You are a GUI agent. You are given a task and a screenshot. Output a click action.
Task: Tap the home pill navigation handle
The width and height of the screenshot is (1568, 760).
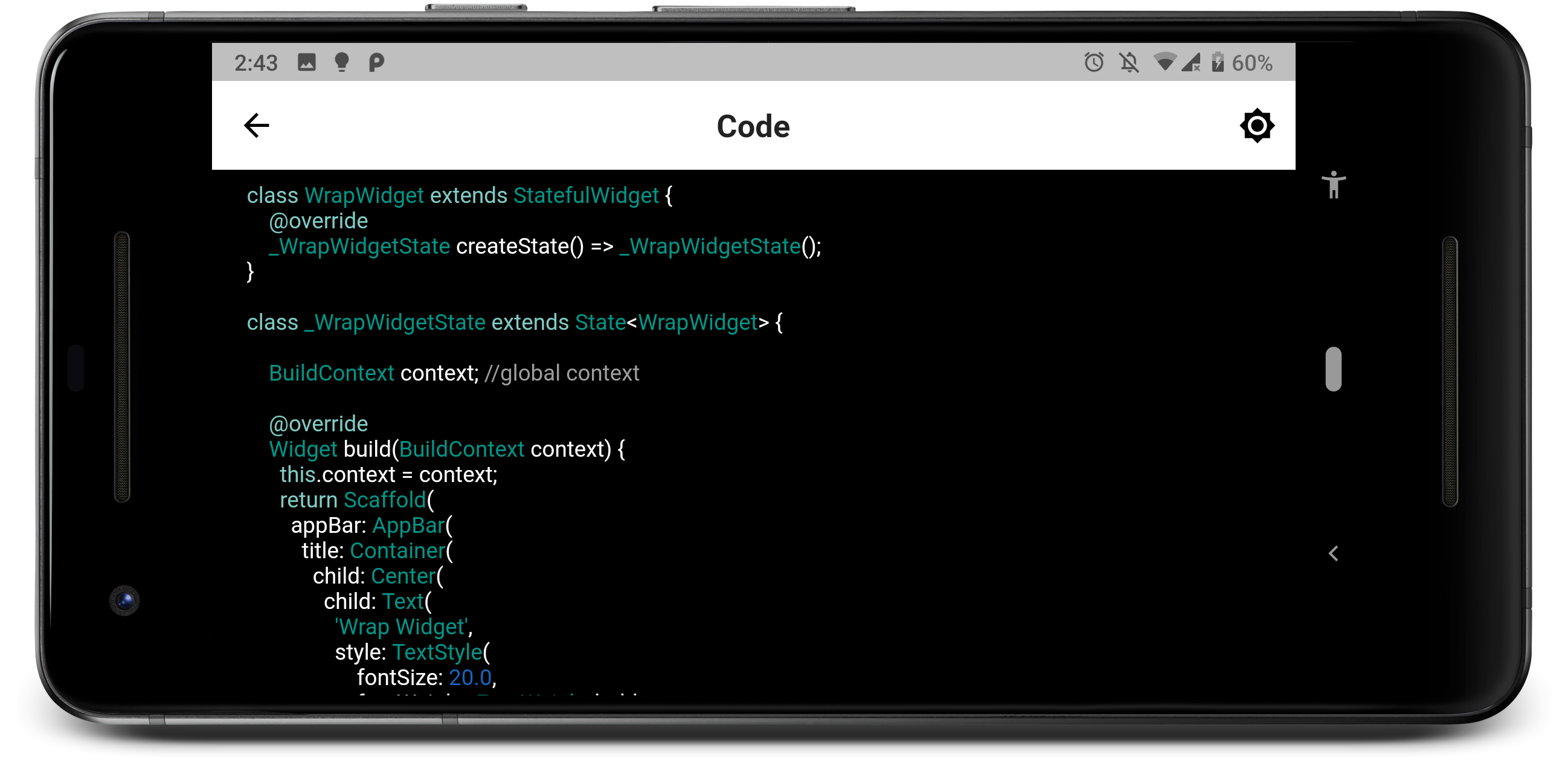pyautogui.click(x=1333, y=369)
